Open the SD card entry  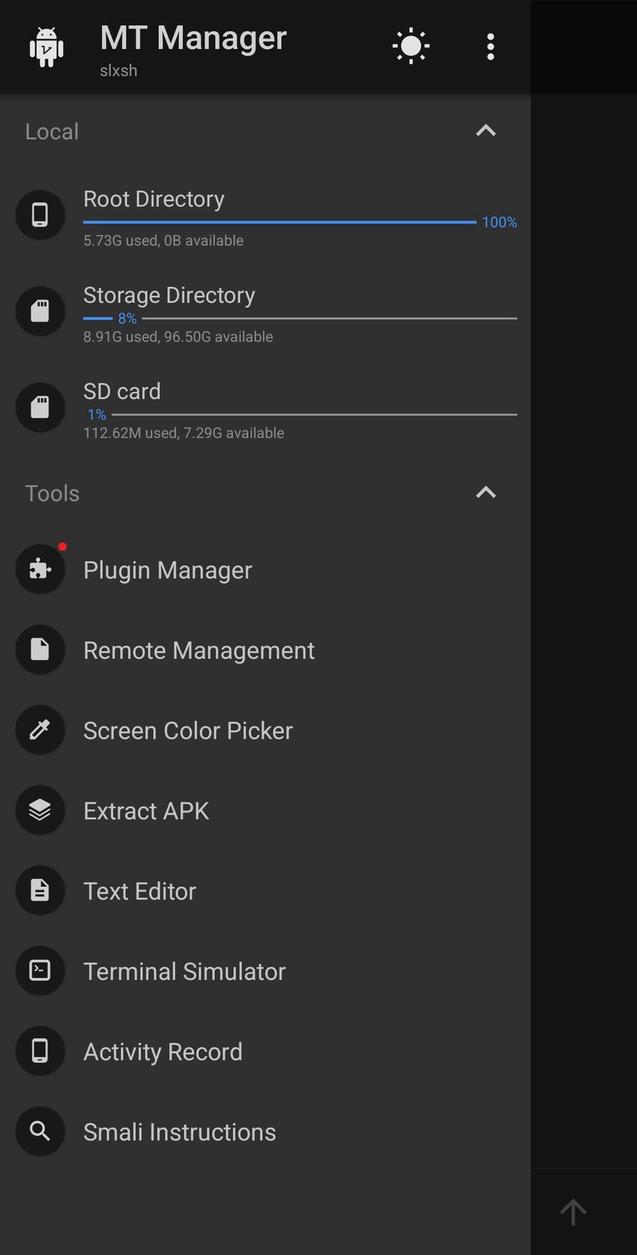click(122, 391)
